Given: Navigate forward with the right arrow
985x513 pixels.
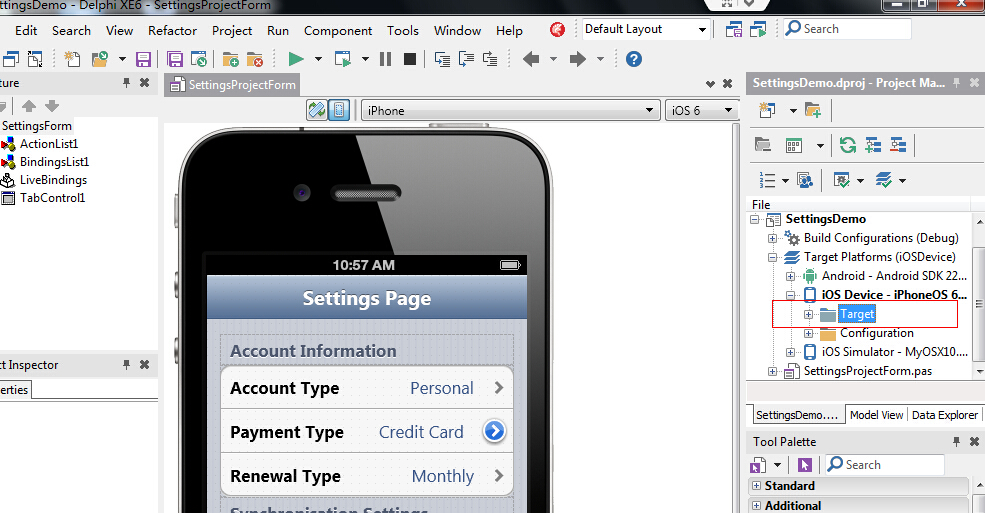Looking at the screenshot, I should [x=578, y=59].
